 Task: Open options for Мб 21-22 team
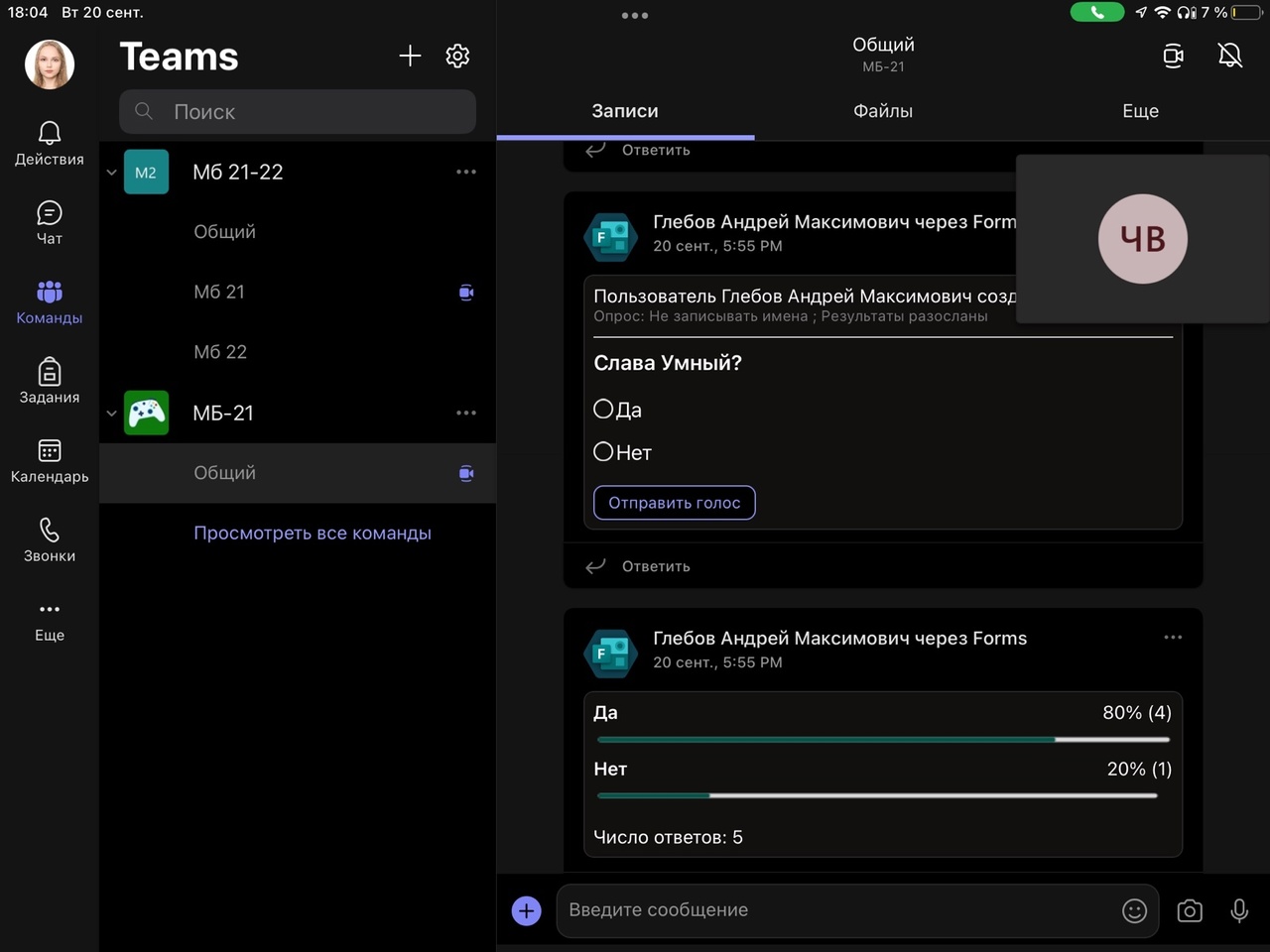tap(466, 172)
